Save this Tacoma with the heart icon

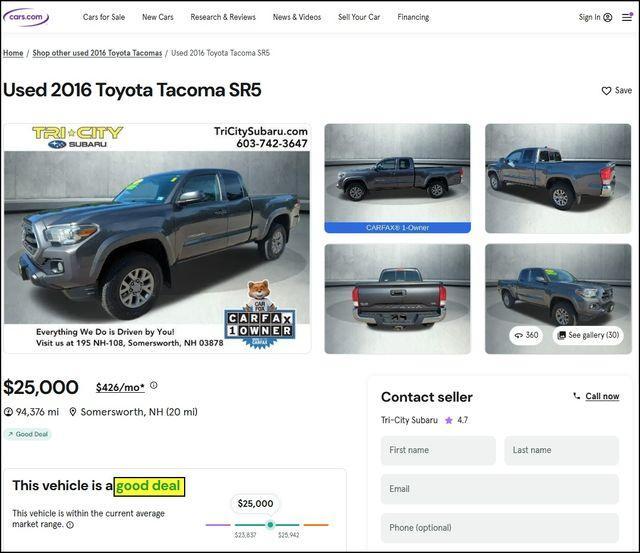pos(607,91)
